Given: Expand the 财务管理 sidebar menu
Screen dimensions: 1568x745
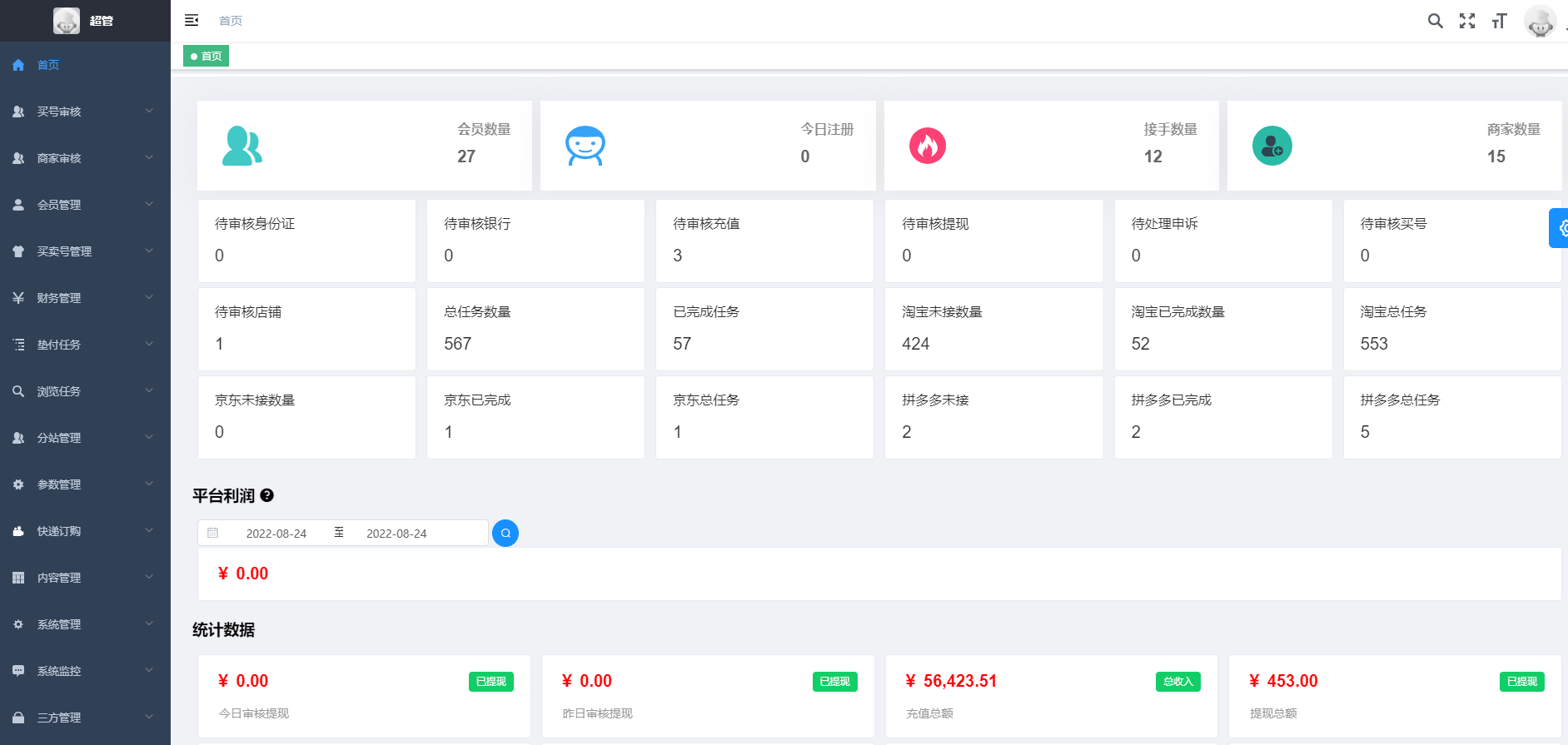Looking at the screenshot, I should pyautogui.click(x=85, y=298).
